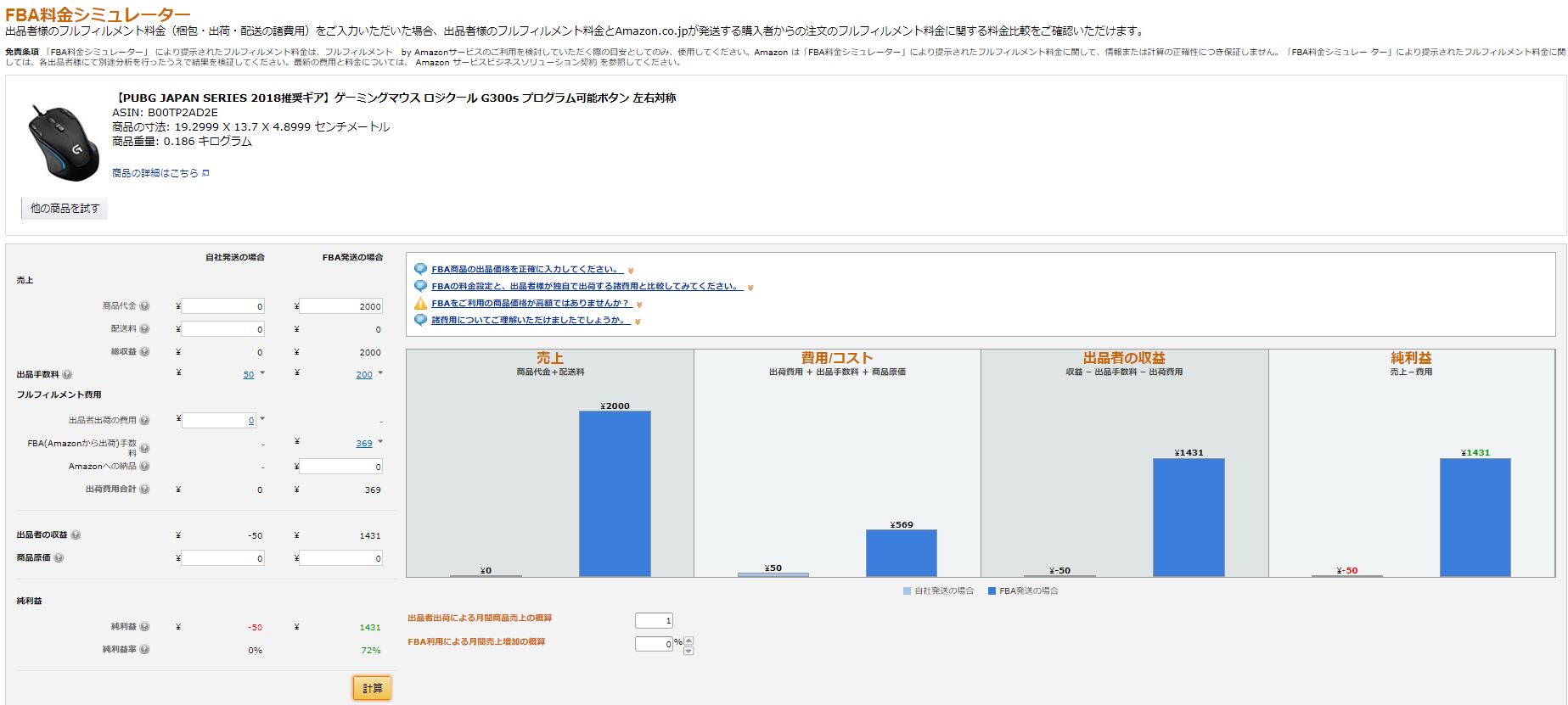Click warning triangle icon beside 商品価格が高額 tip
This screenshot has width=1568, height=705.
(420, 303)
